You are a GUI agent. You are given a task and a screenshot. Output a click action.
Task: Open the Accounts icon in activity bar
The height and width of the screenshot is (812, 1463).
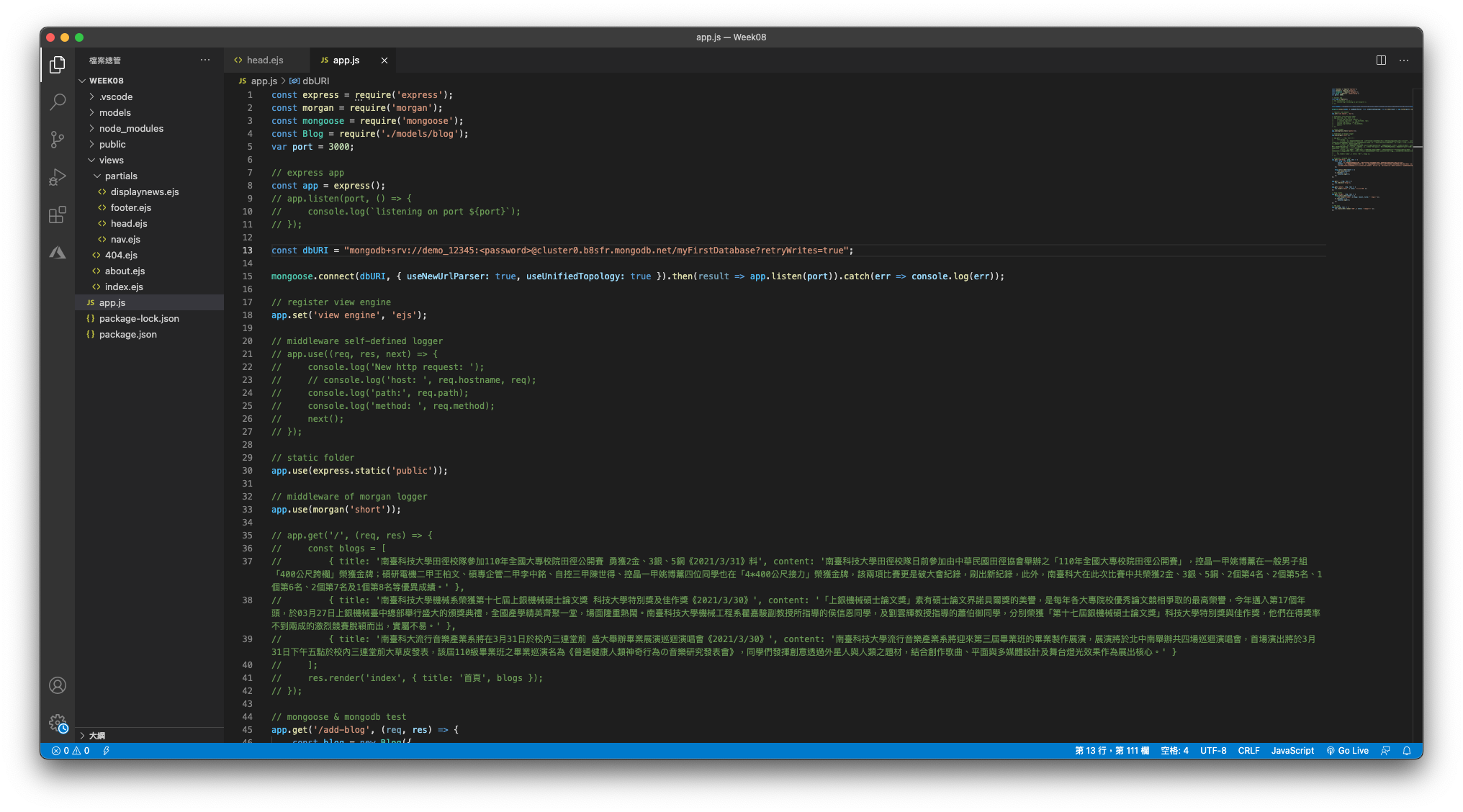pos(58,685)
